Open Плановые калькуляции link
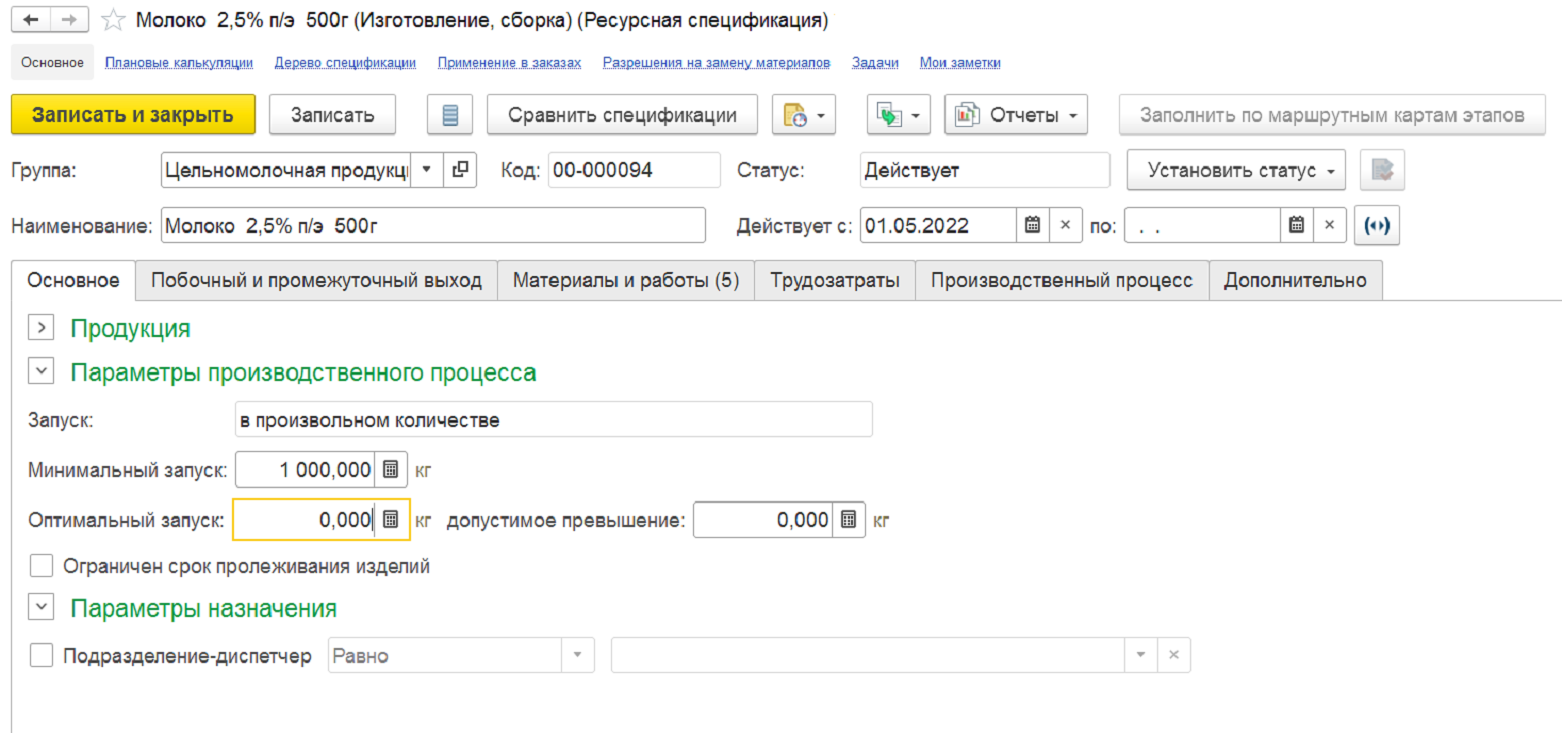This screenshot has width=1563, height=734. click(x=179, y=62)
